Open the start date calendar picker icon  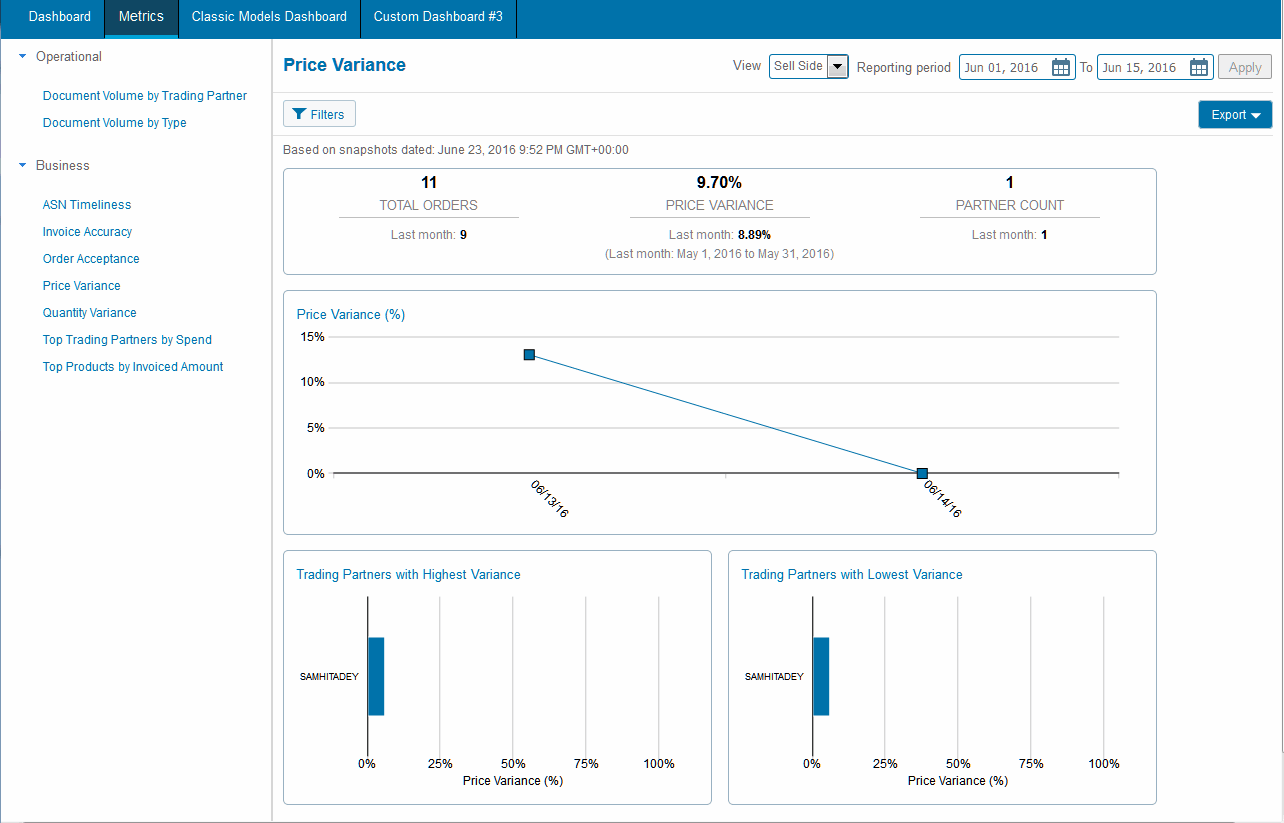click(1061, 68)
